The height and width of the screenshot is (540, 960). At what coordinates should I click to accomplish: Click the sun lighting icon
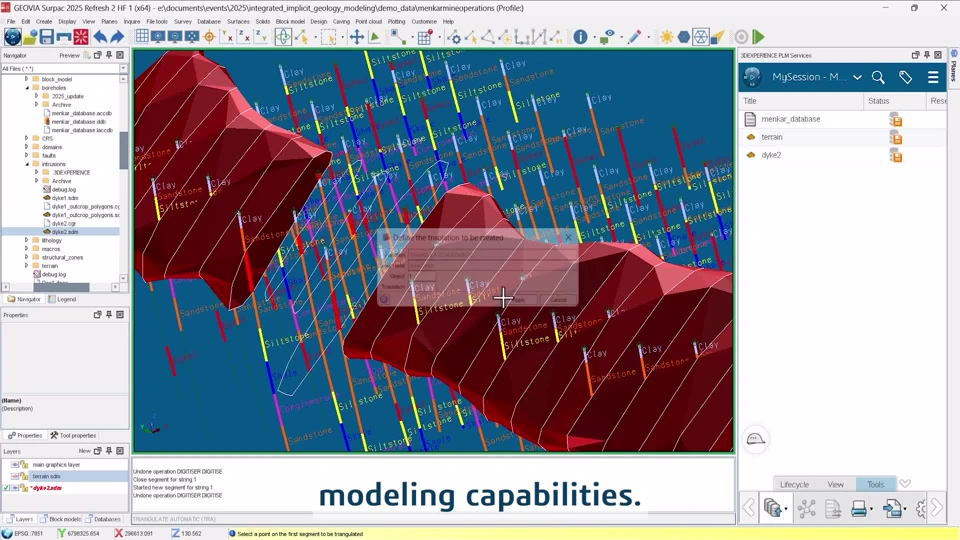tap(666, 37)
